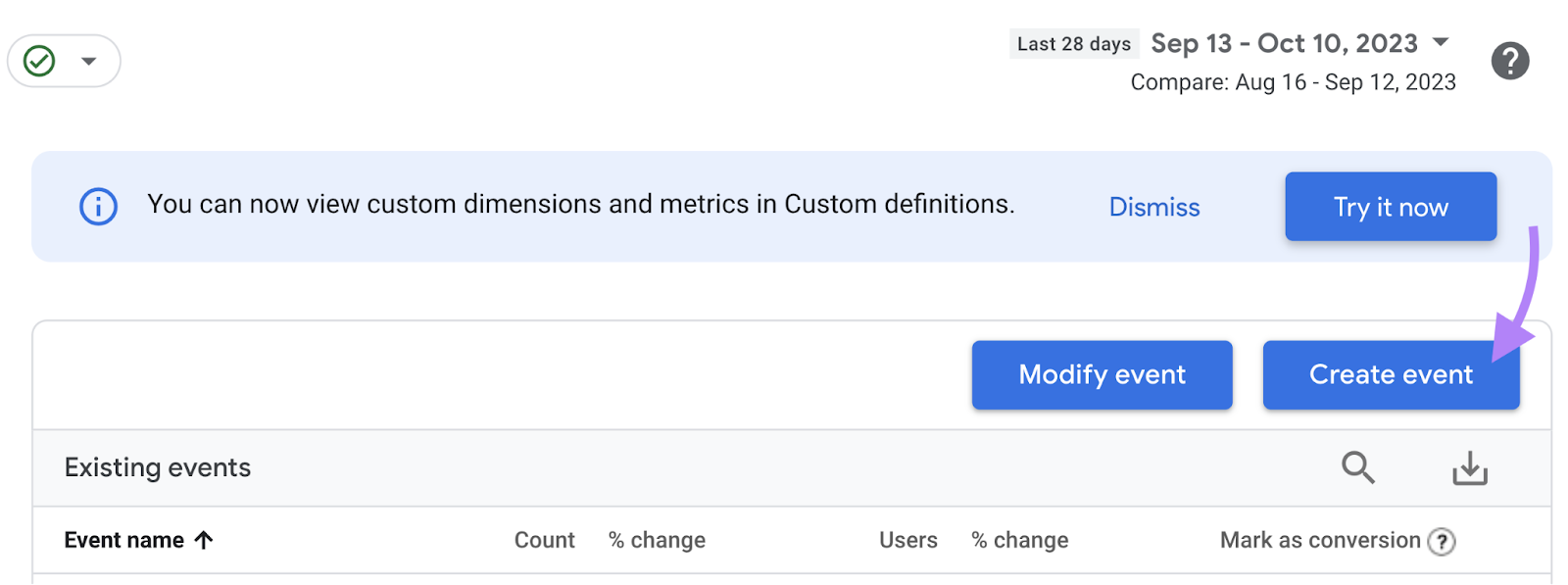This screenshot has width=1568, height=585.
Task: Click the date range dropdown arrow
Action: (1441, 42)
